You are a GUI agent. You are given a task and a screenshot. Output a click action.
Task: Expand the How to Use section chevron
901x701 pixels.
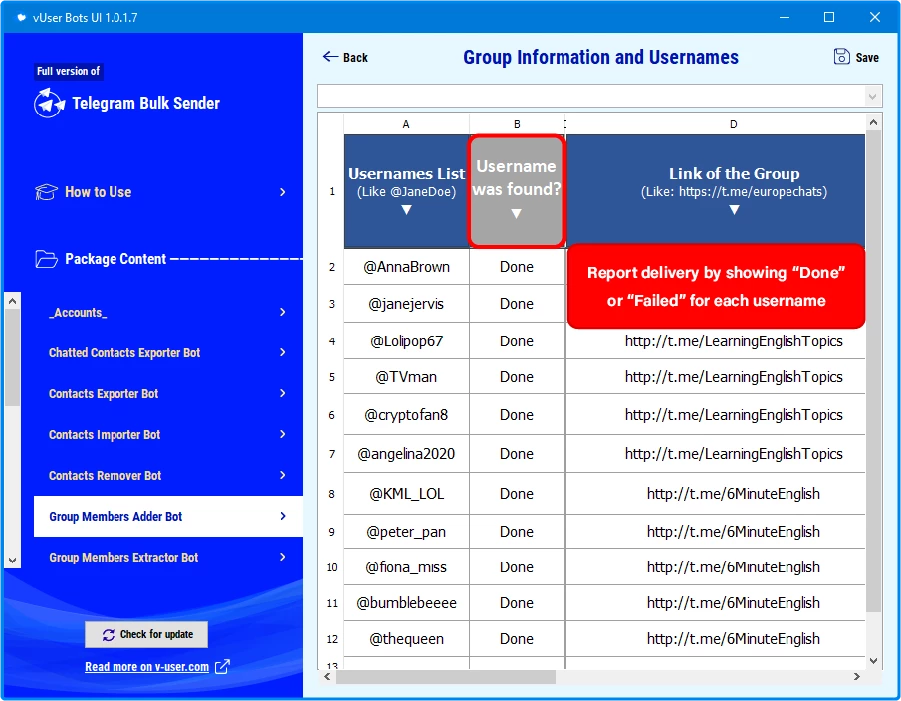pyautogui.click(x=283, y=192)
